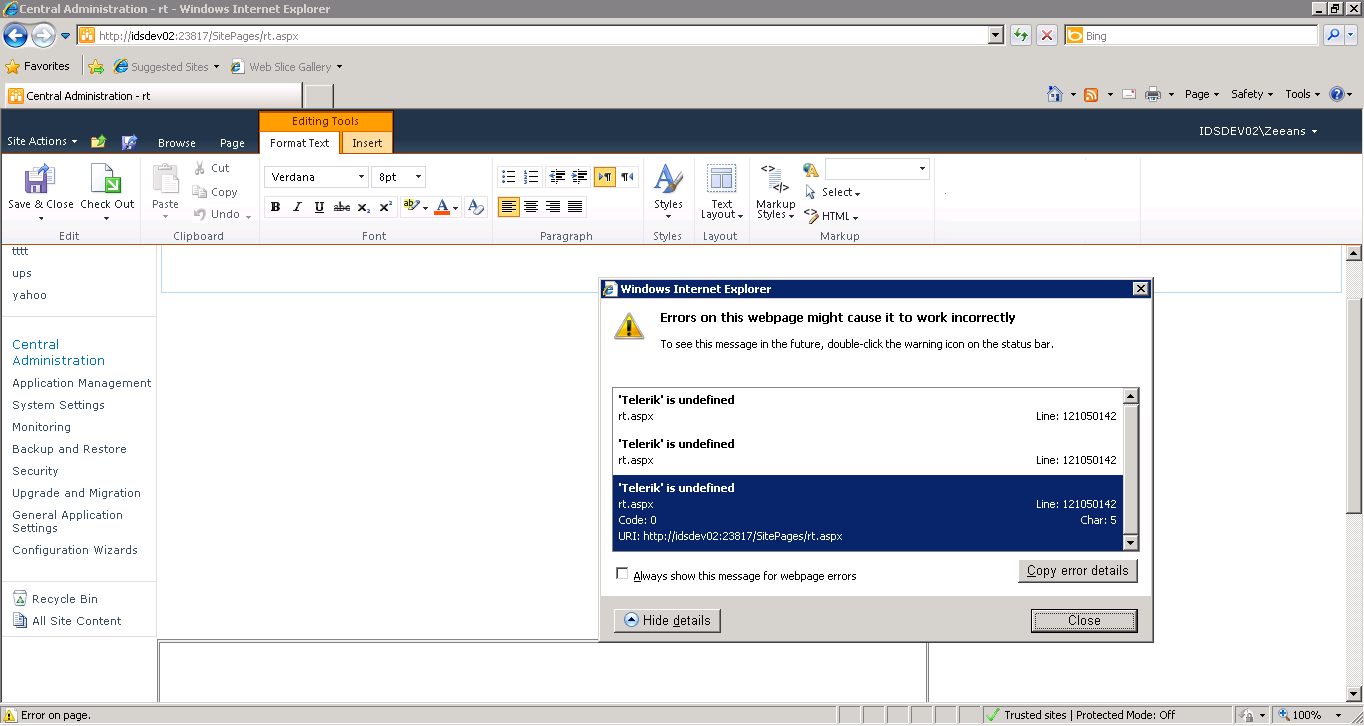
Task: Click the Save & Close ribbon icon
Action: tap(40, 180)
